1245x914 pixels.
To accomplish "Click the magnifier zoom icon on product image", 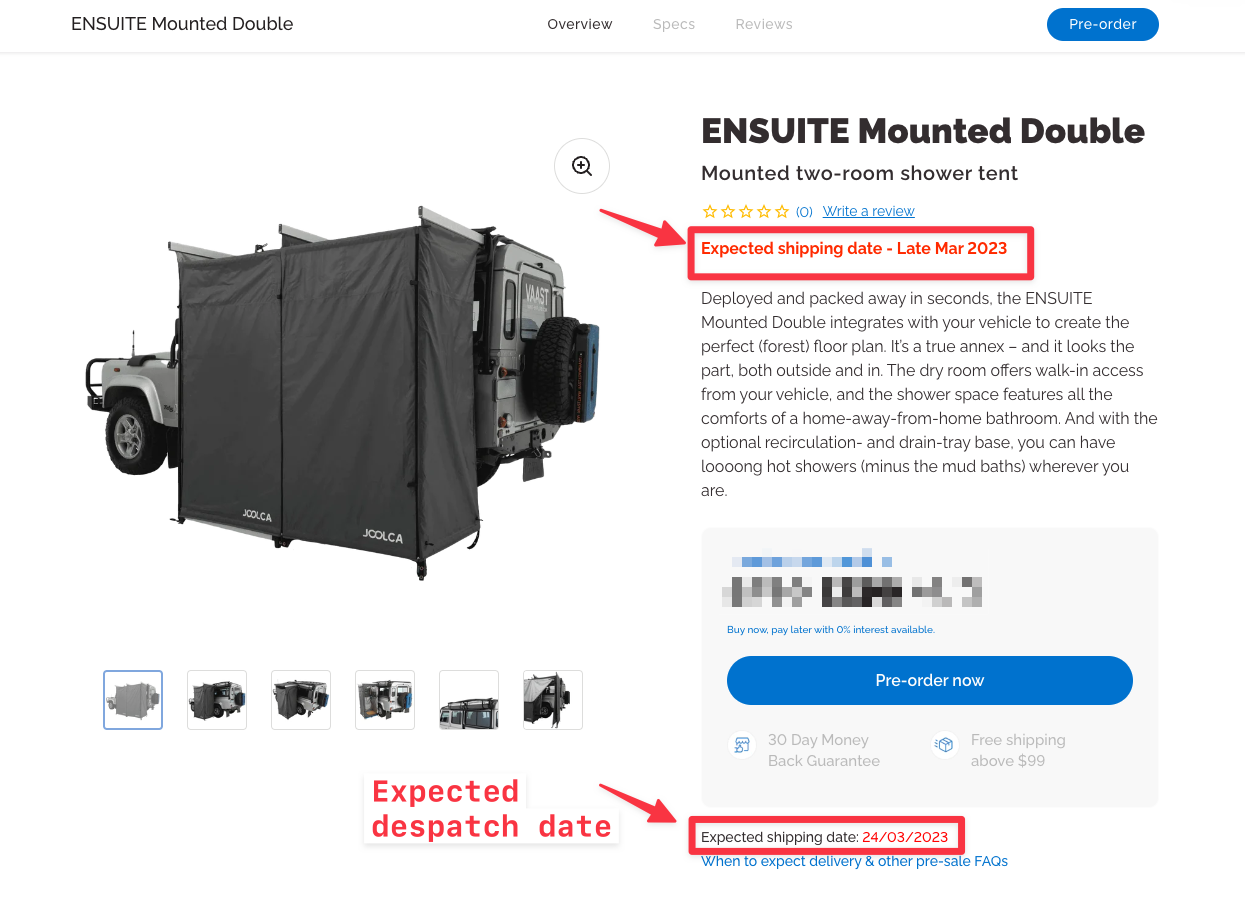I will [582, 166].
